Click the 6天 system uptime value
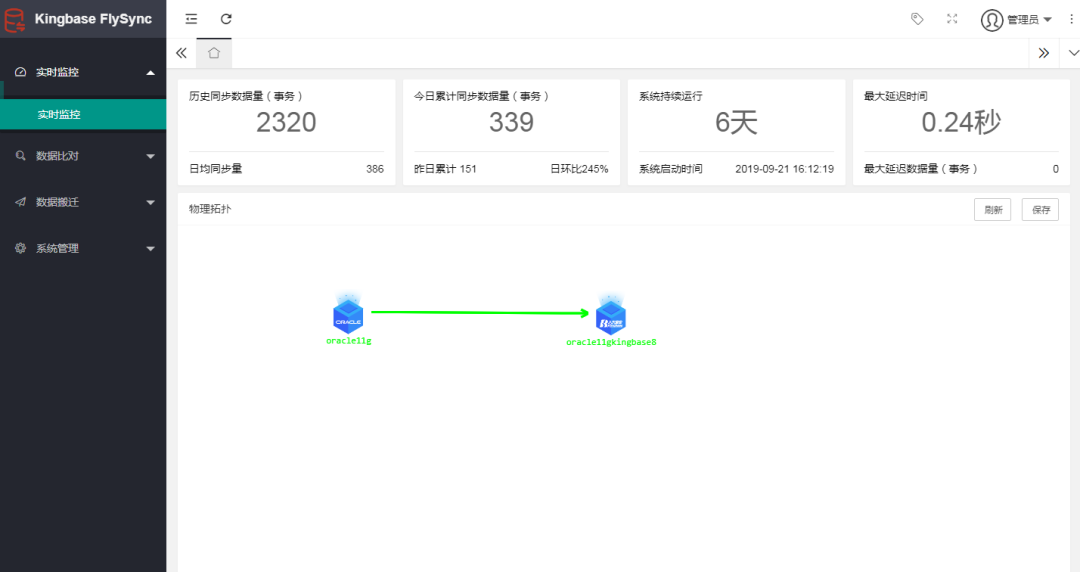 (x=736, y=123)
